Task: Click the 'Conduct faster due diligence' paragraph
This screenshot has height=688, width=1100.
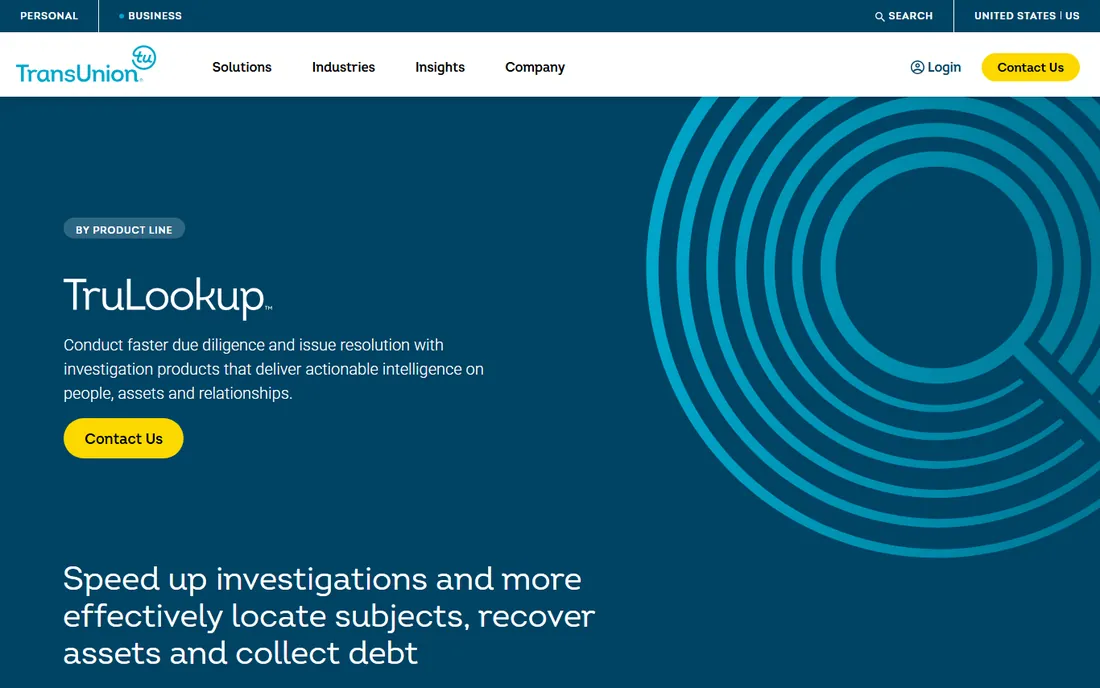Action: tap(274, 369)
